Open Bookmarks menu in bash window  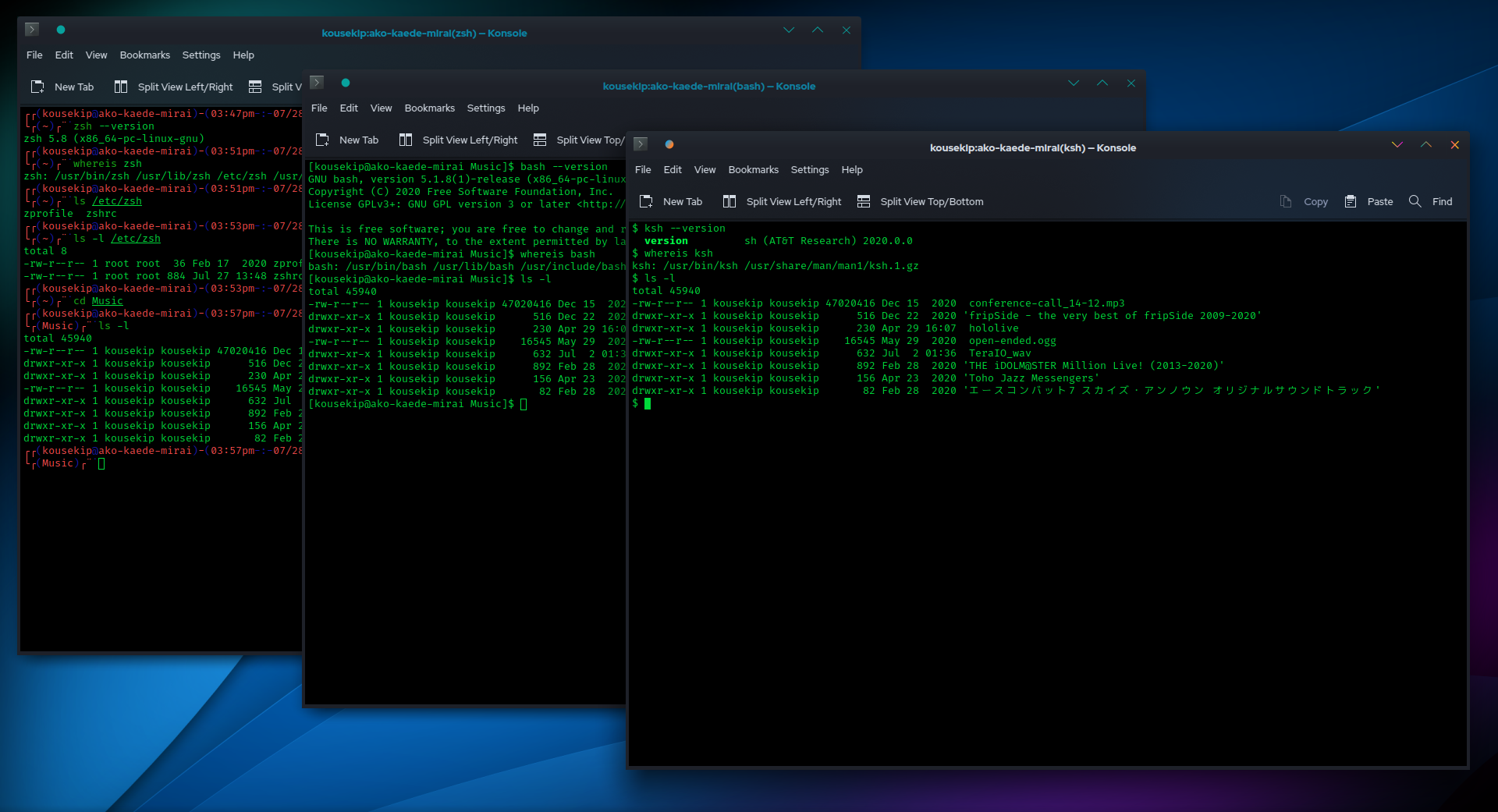tap(429, 108)
